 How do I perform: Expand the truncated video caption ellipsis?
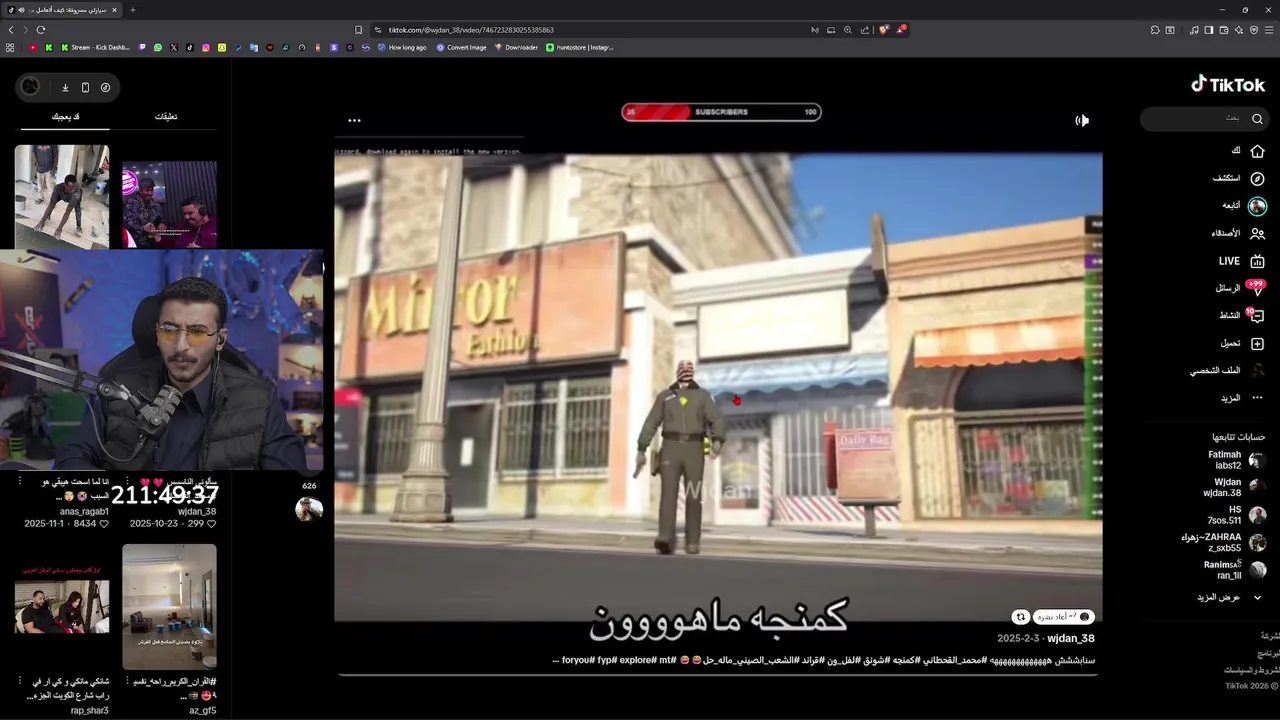(x=555, y=661)
